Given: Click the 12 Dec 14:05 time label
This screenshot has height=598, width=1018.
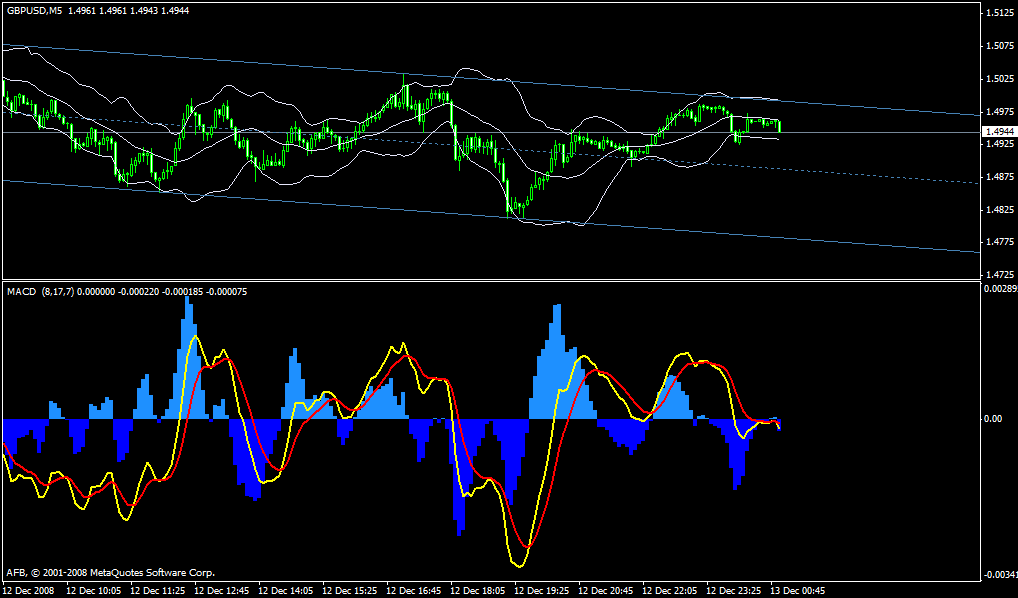Looking at the screenshot, I should pyautogui.click(x=285, y=591).
